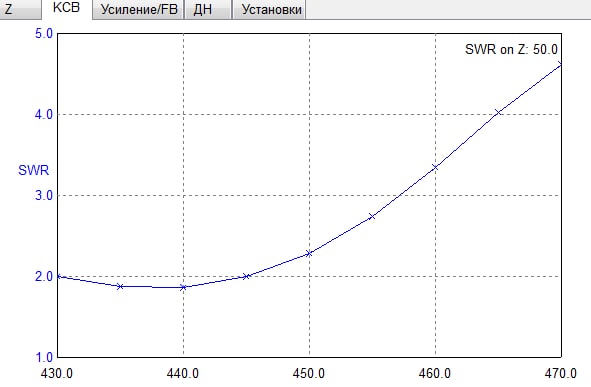This screenshot has width=591, height=387.
Task: Click the SWR curve marker at 440.0
Action: [x=184, y=288]
